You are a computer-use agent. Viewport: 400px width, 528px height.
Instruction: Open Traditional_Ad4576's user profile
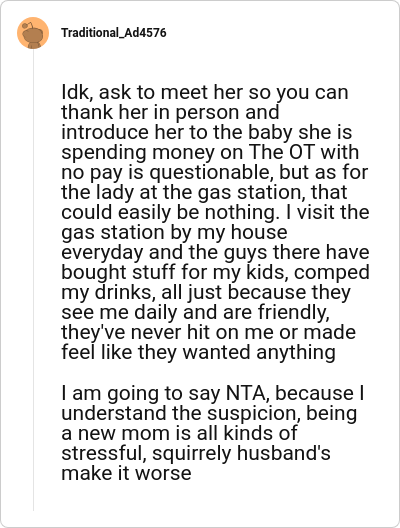tap(113, 33)
